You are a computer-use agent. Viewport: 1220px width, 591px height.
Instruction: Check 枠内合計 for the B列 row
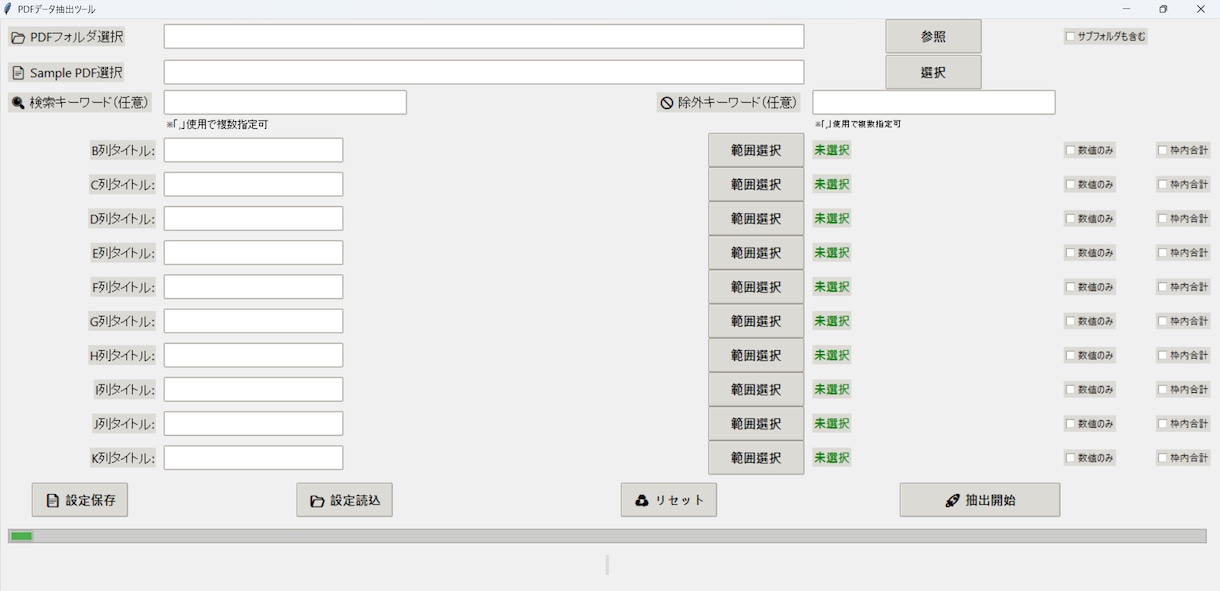[1163, 150]
